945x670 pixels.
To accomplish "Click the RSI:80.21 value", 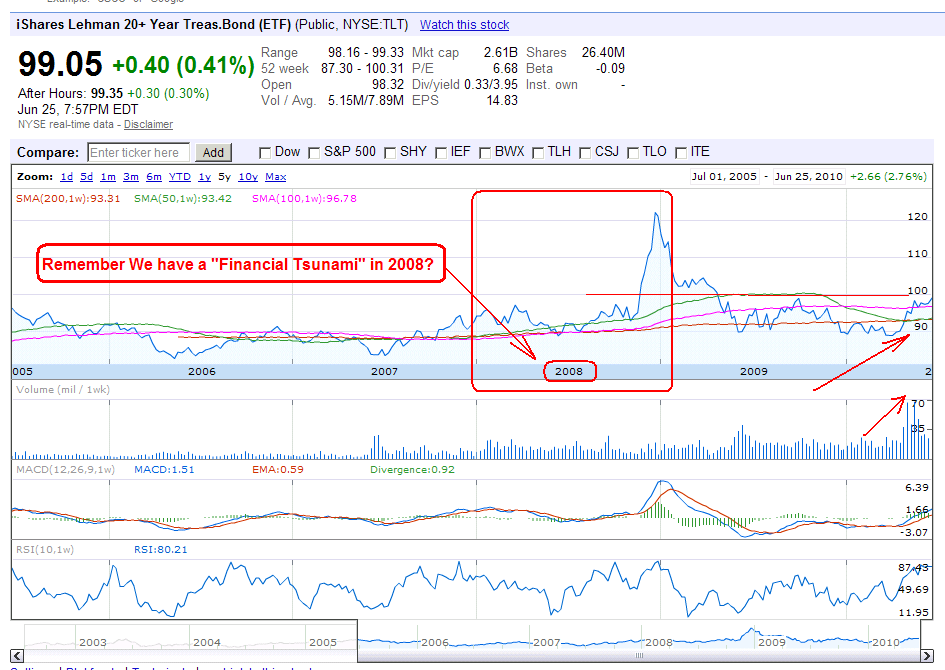I will point(160,549).
